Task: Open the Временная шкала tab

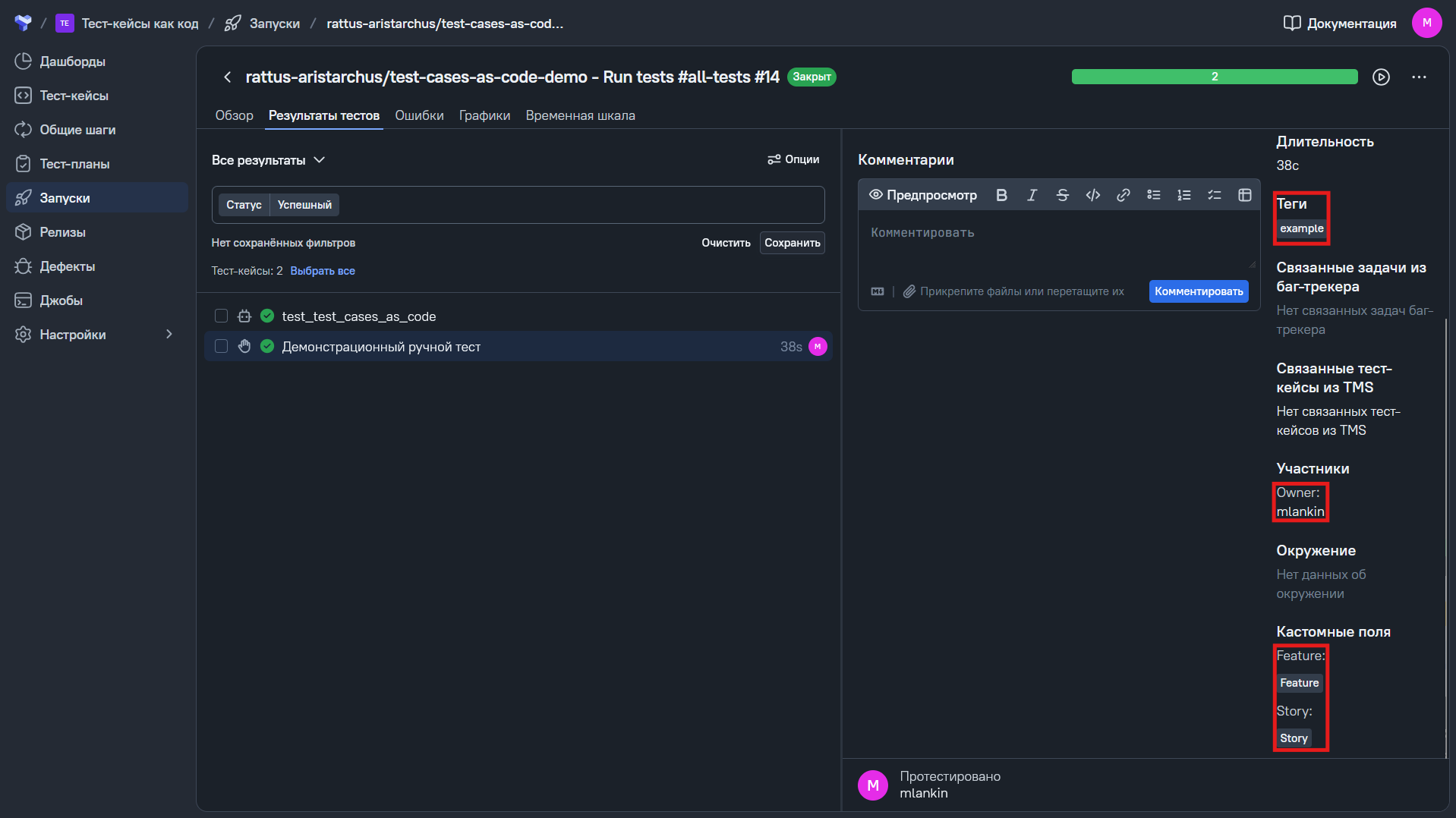Action: pyautogui.click(x=580, y=115)
